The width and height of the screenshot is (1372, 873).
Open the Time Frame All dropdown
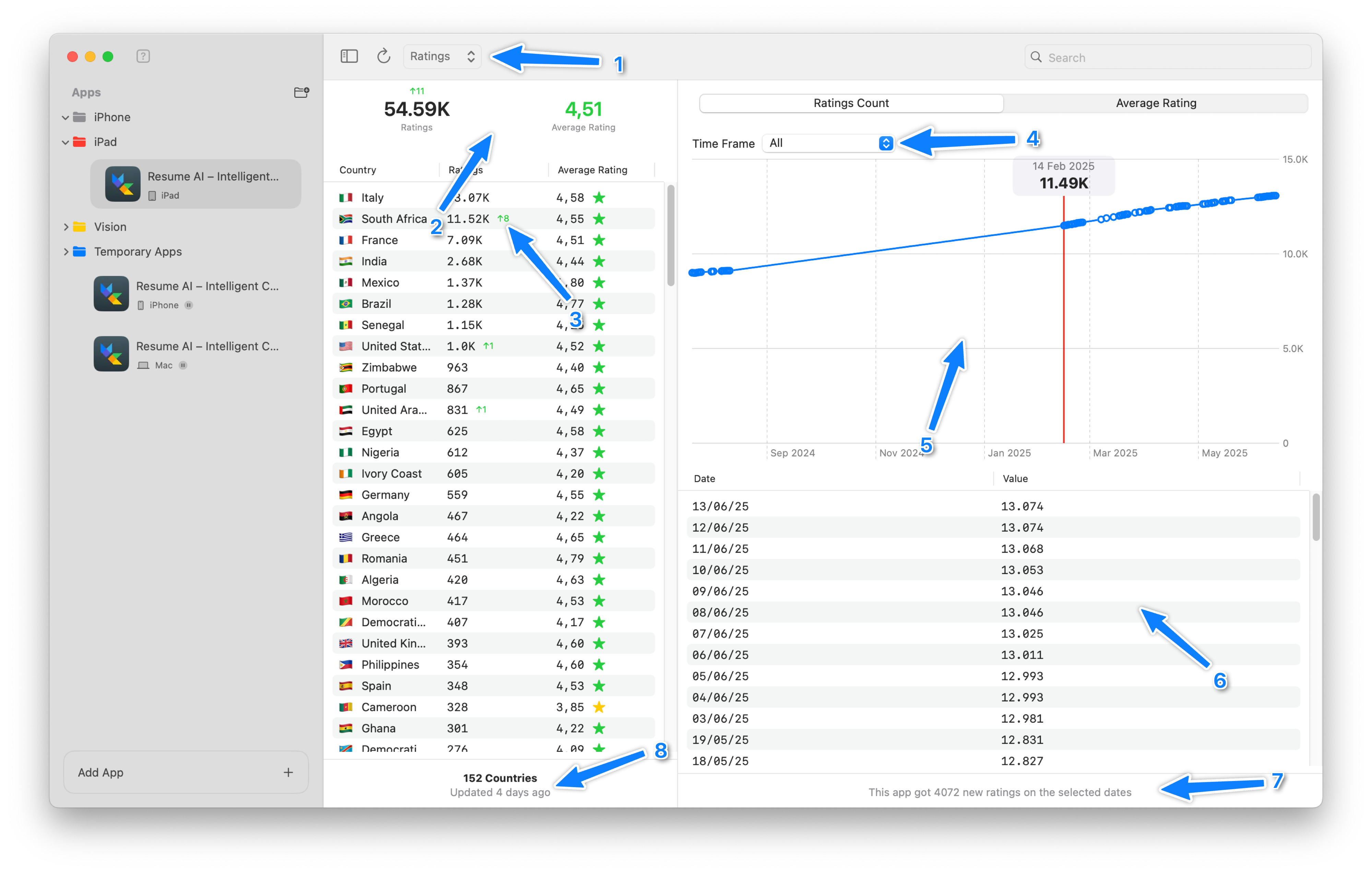coord(828,143)
